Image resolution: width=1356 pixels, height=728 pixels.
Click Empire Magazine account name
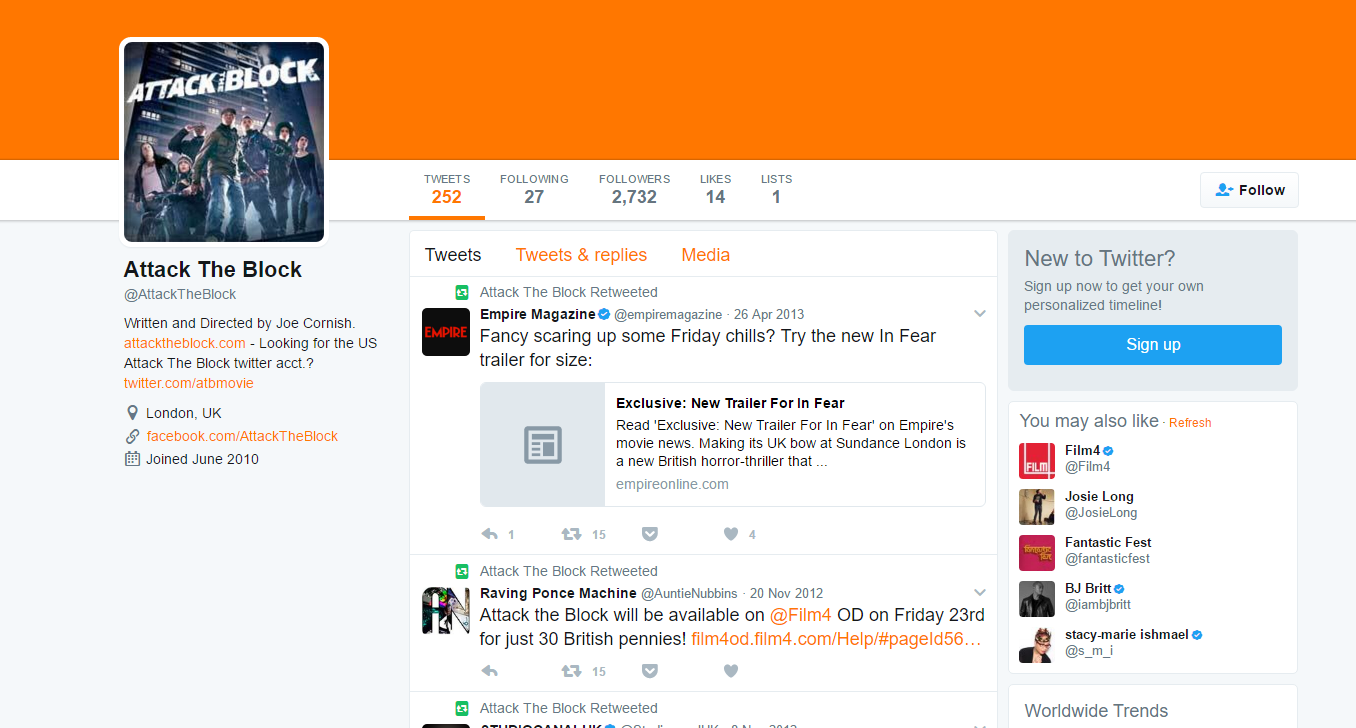pyautogui.click(x=538, y=314)
